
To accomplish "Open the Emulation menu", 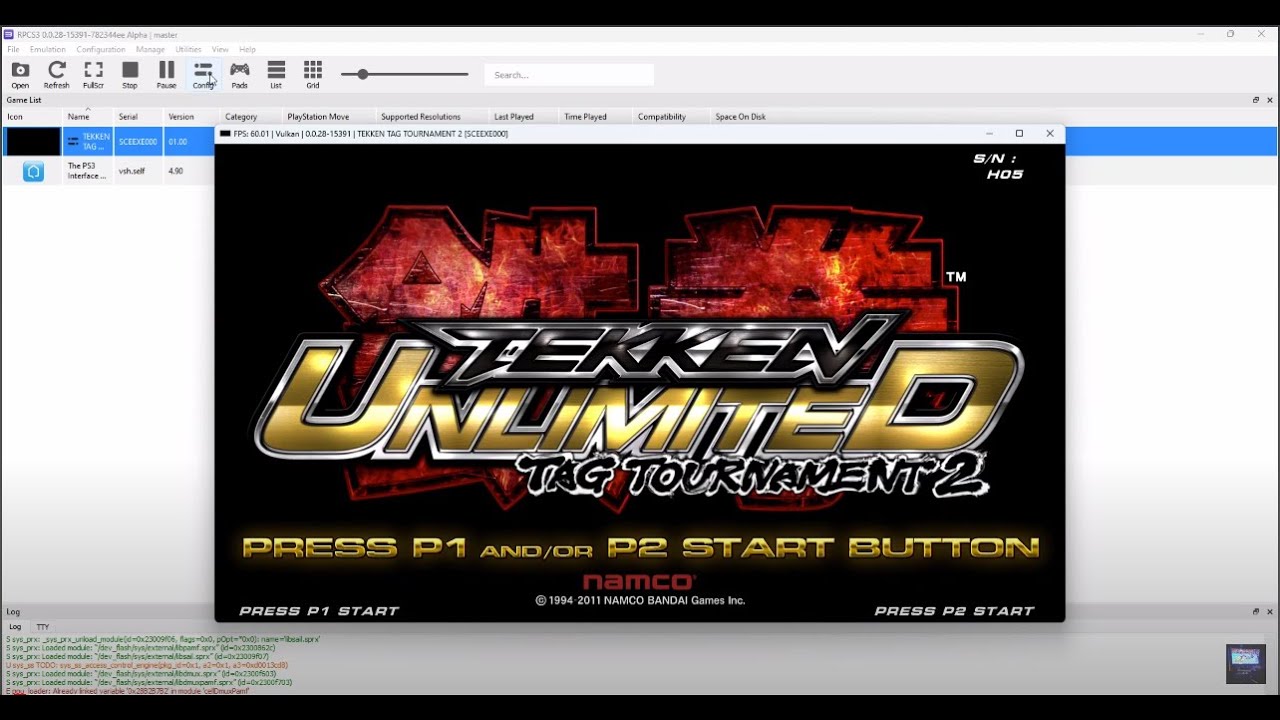I will pos(47,49).
